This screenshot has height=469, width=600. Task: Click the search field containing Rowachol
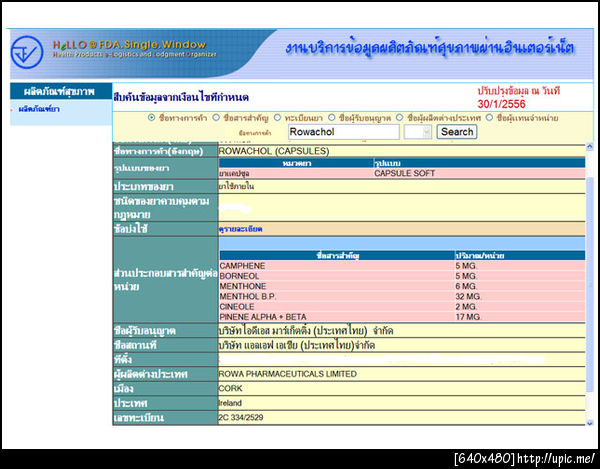tap(343, 132)
